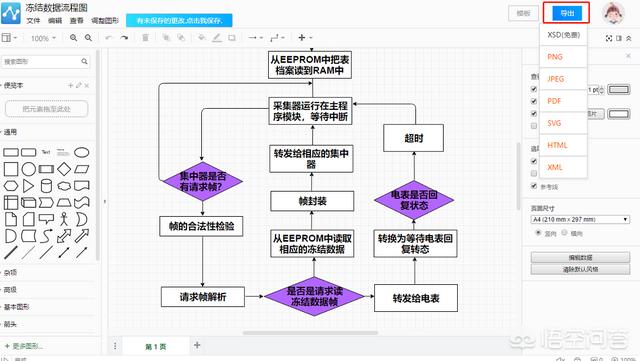Select the cylinder shape in palette

pos(46,186)
